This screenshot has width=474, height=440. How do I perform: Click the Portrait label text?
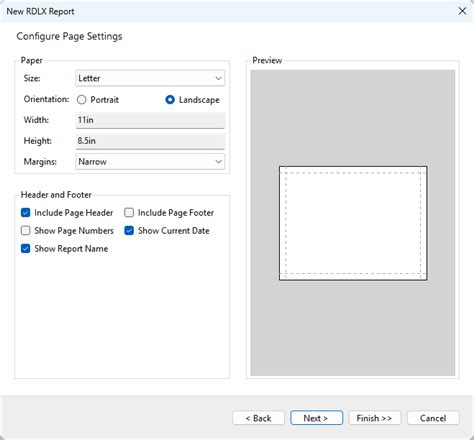[105, 100]
